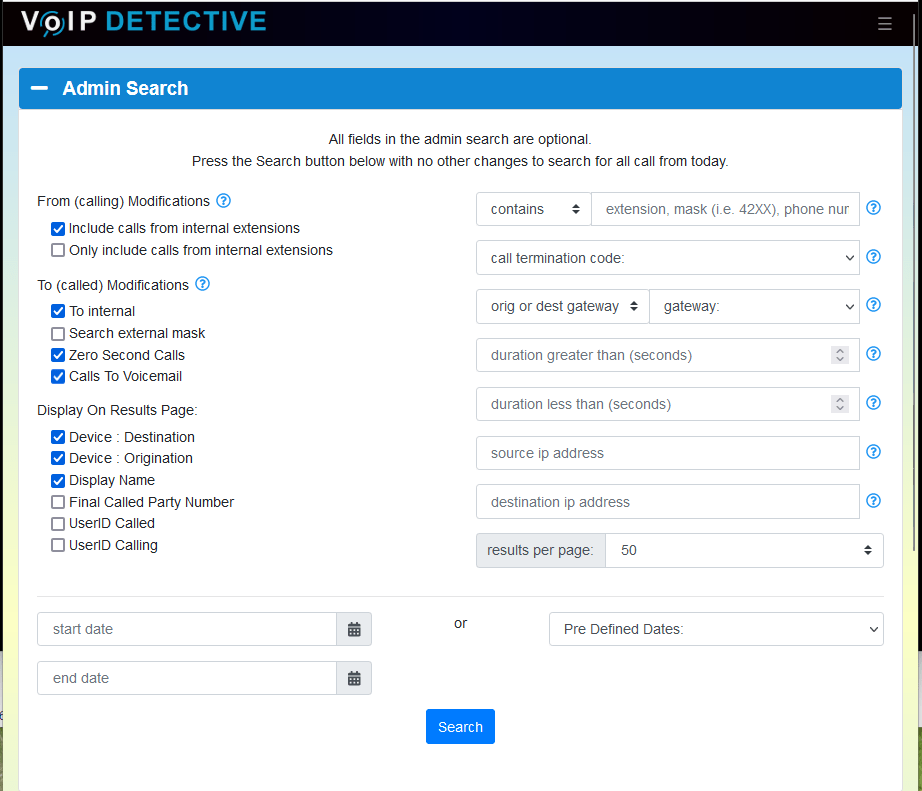Viewport: 922px width, 791px height.
Task: Enable Search external mask checkbox
Action: click(58, 333)
